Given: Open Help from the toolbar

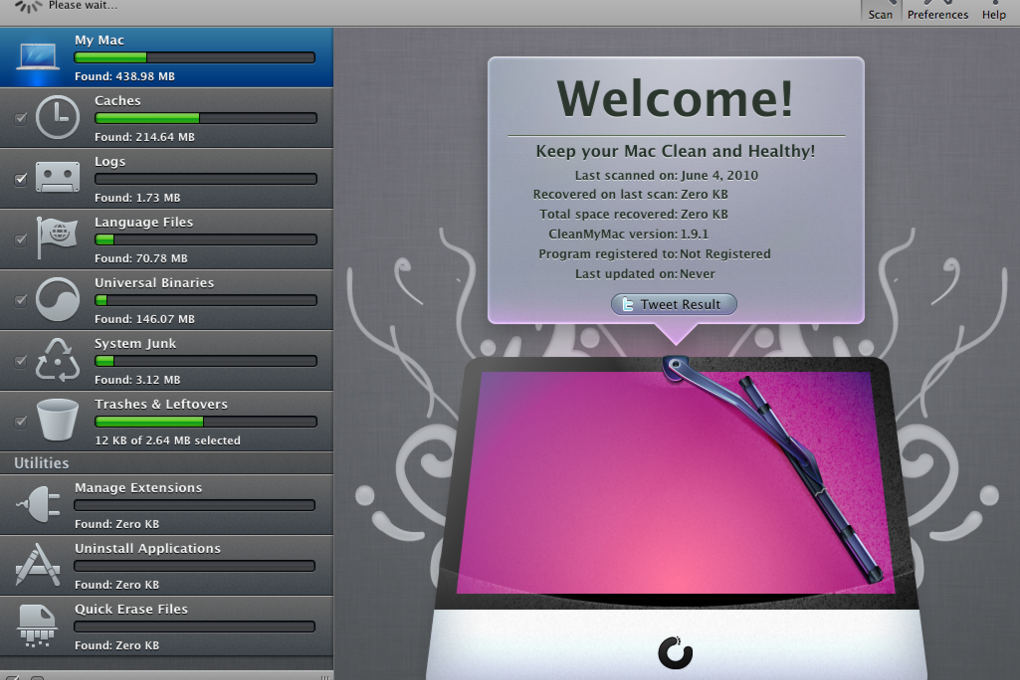Looking at the screenshot, I should coord(993,10).
